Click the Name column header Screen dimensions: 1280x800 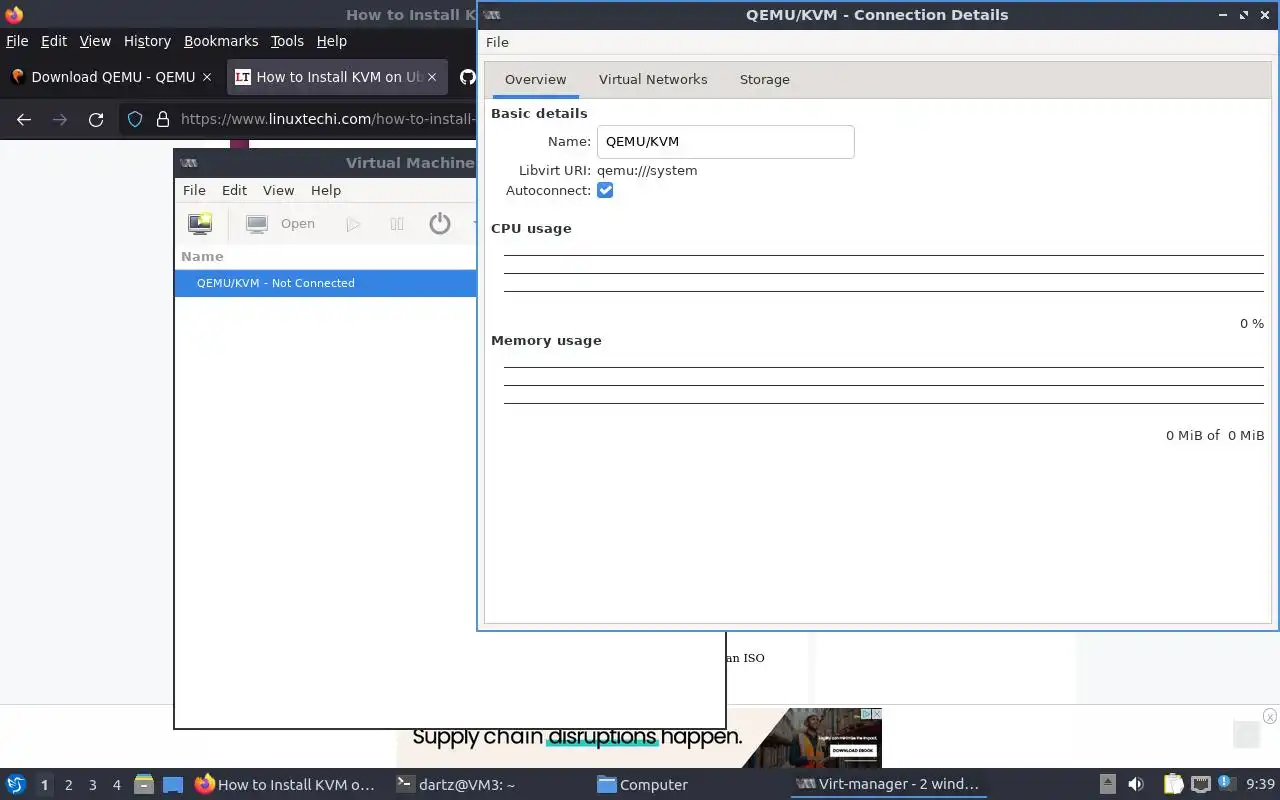[202, 256]
